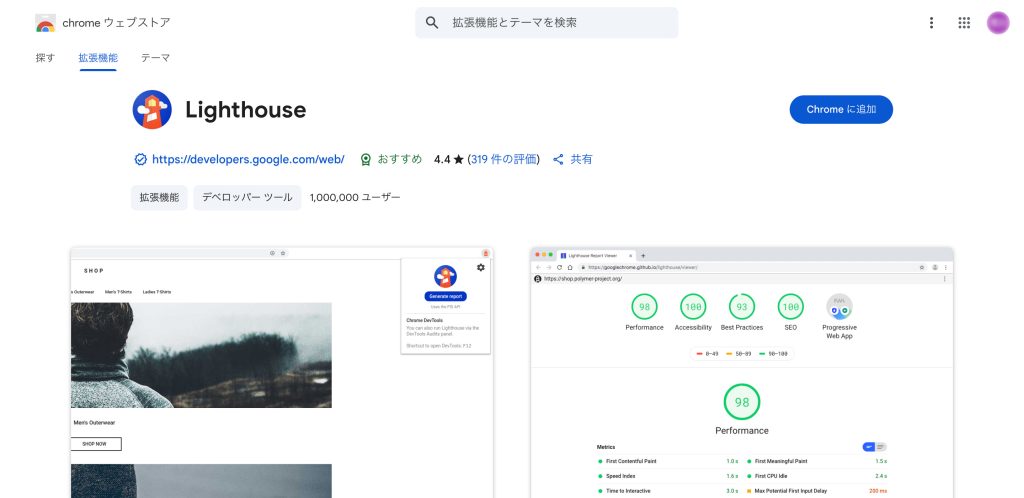Click the 共有 share link text
Screen dimensions: 1024x498
[x=581, y=159]
